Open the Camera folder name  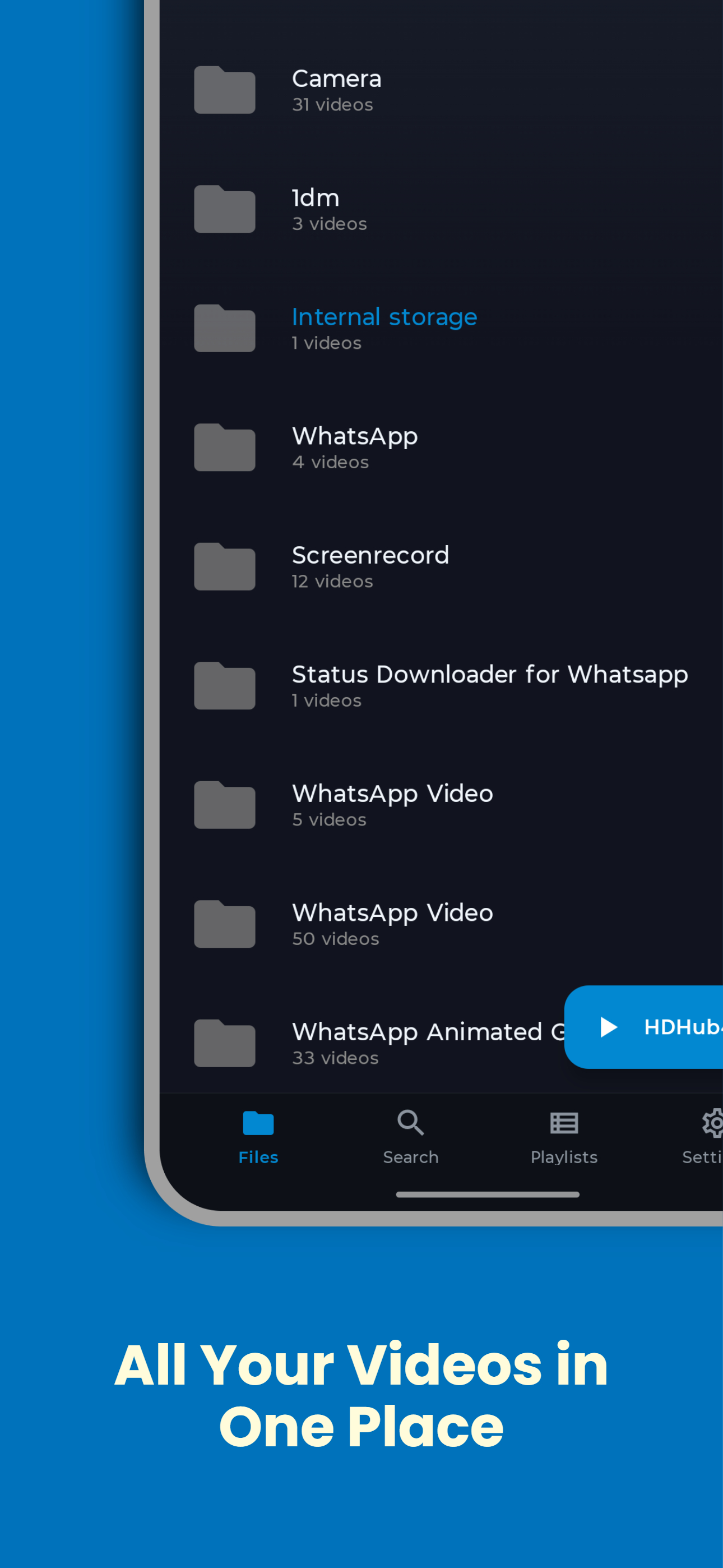[336, 79]
